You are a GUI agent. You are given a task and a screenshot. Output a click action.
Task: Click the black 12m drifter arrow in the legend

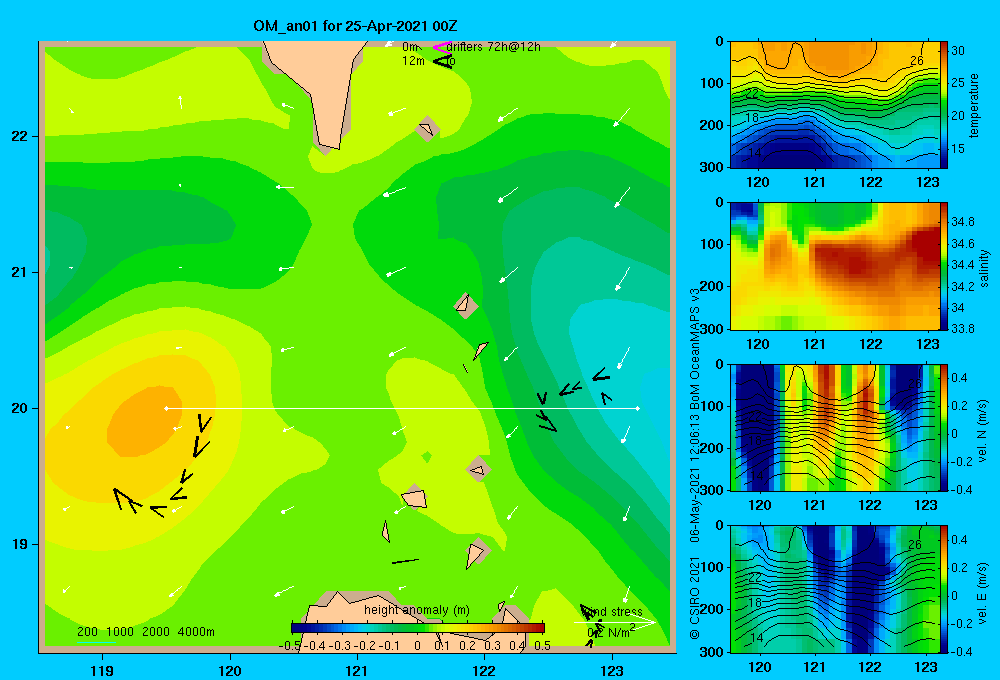tap(443, 61)
